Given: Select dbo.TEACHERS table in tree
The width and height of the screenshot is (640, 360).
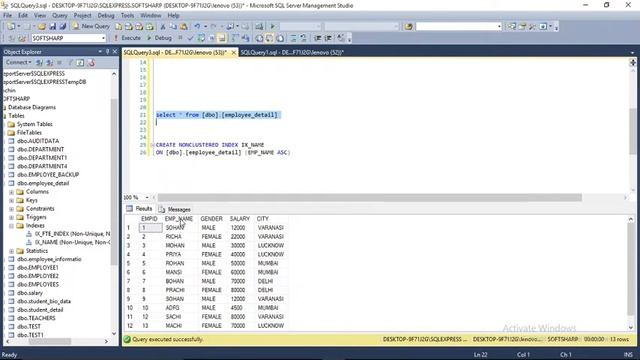Looking at the screenshot, I should [36, 318].
